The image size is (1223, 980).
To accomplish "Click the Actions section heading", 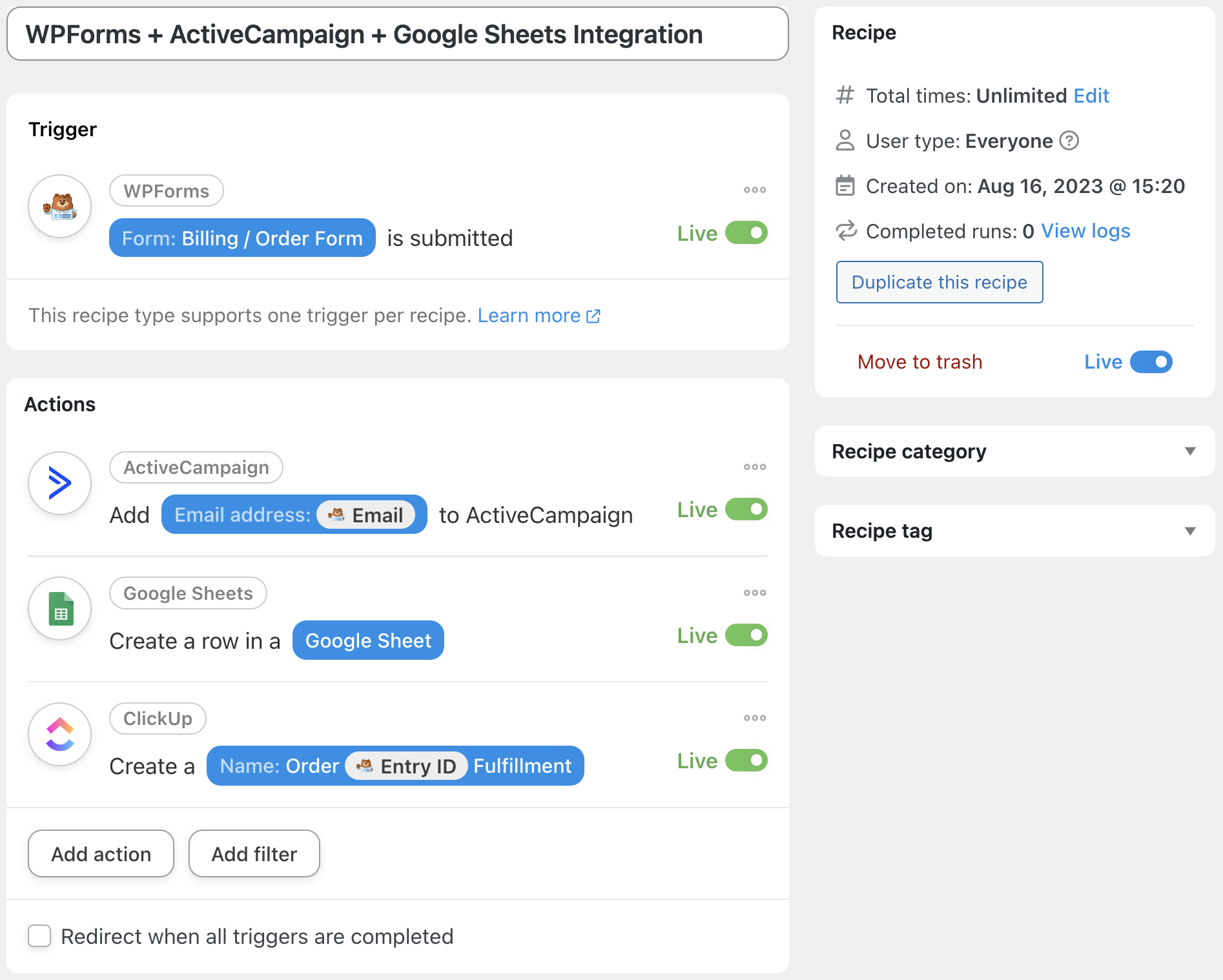I will pos(60,404).
